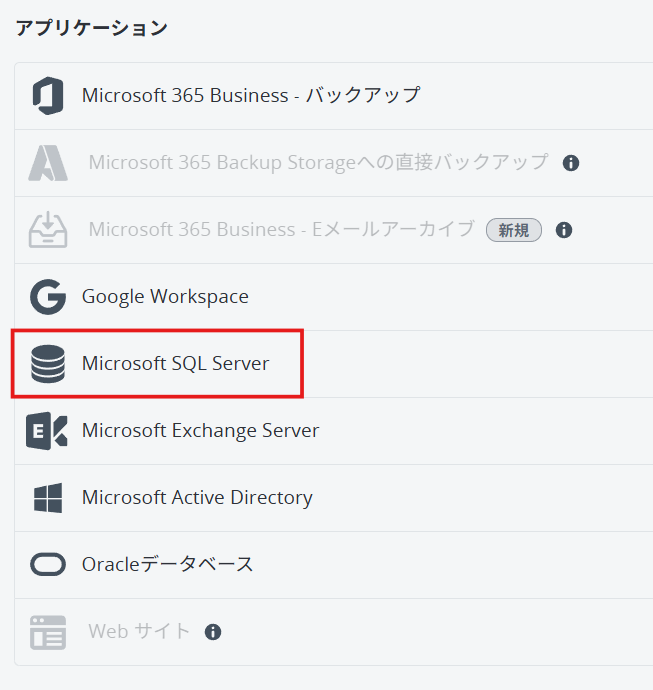Choose Google Workspace
This screenshot has width=653, height=690.
165,297
